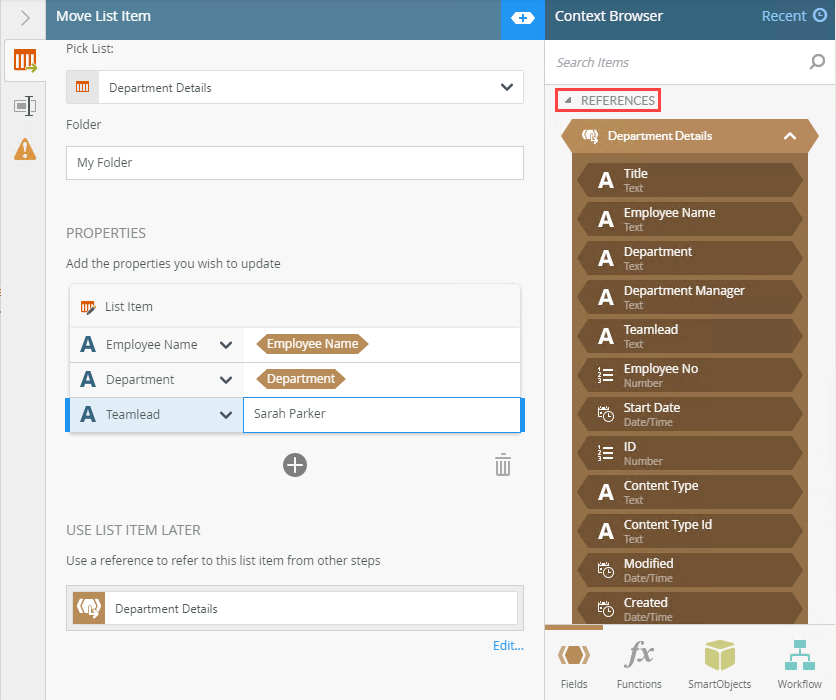Open the Pick List dropdown
The image size is (836, 700).
click(x=505, y=88)
